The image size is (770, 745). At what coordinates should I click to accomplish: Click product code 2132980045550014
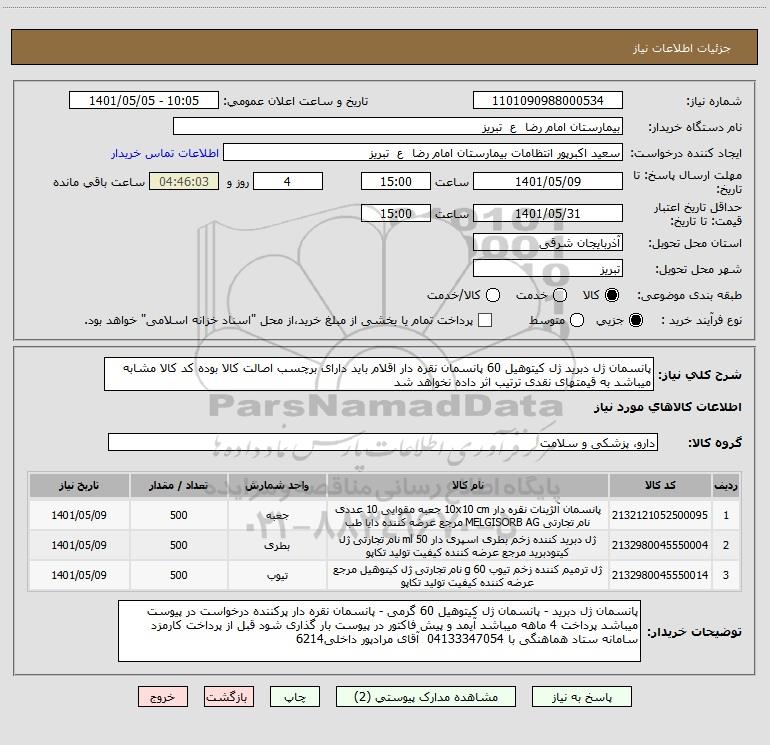pos(660,575)
